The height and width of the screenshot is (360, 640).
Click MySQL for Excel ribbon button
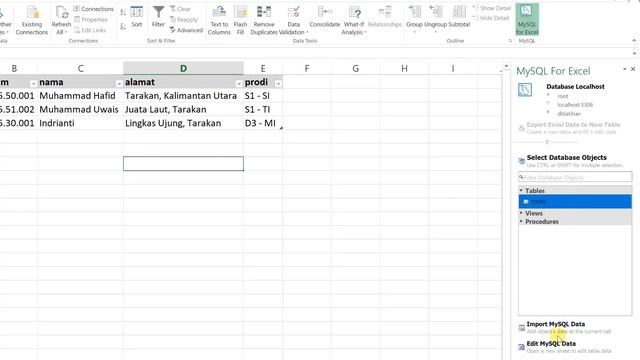click(x=527, y=19)
